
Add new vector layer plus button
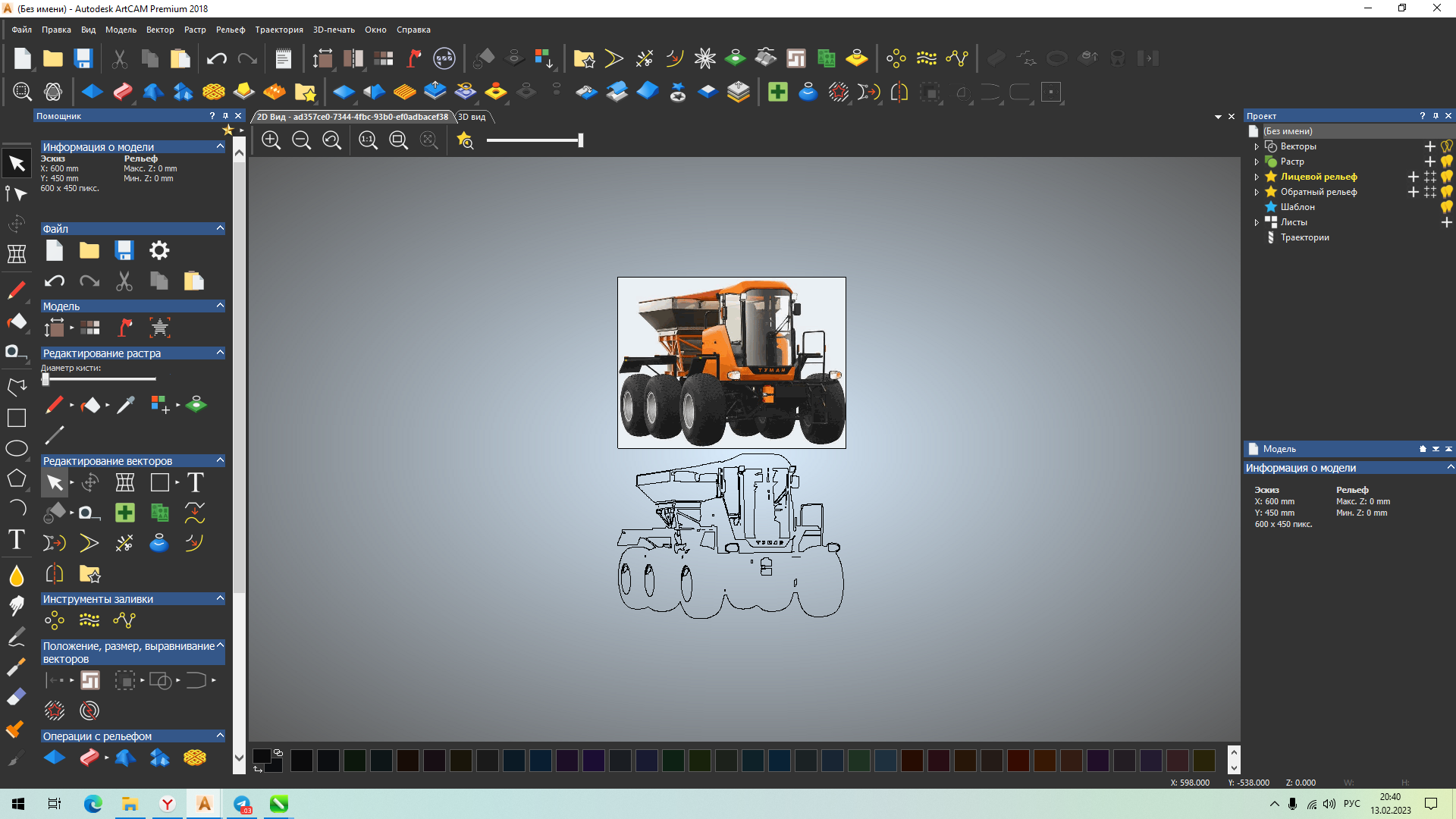click(1429, 146)
